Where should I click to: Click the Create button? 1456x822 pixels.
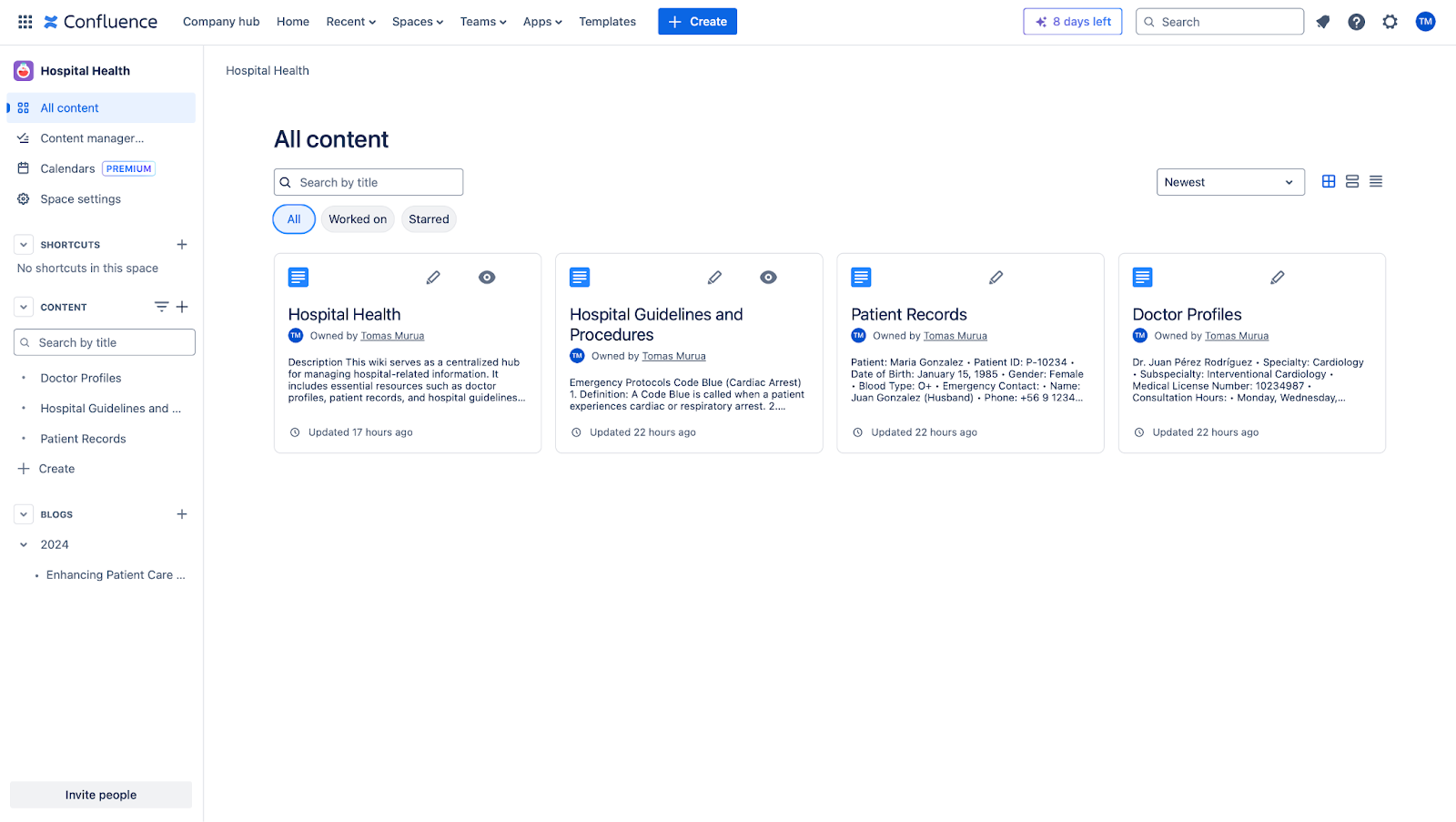697,22
